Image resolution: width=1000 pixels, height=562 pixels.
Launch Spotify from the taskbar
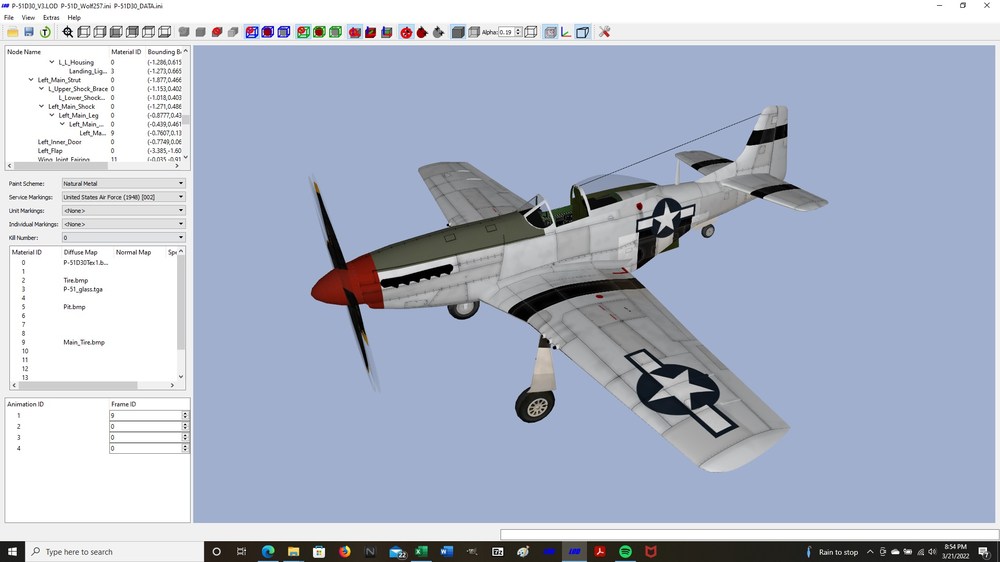pos(625,551)
